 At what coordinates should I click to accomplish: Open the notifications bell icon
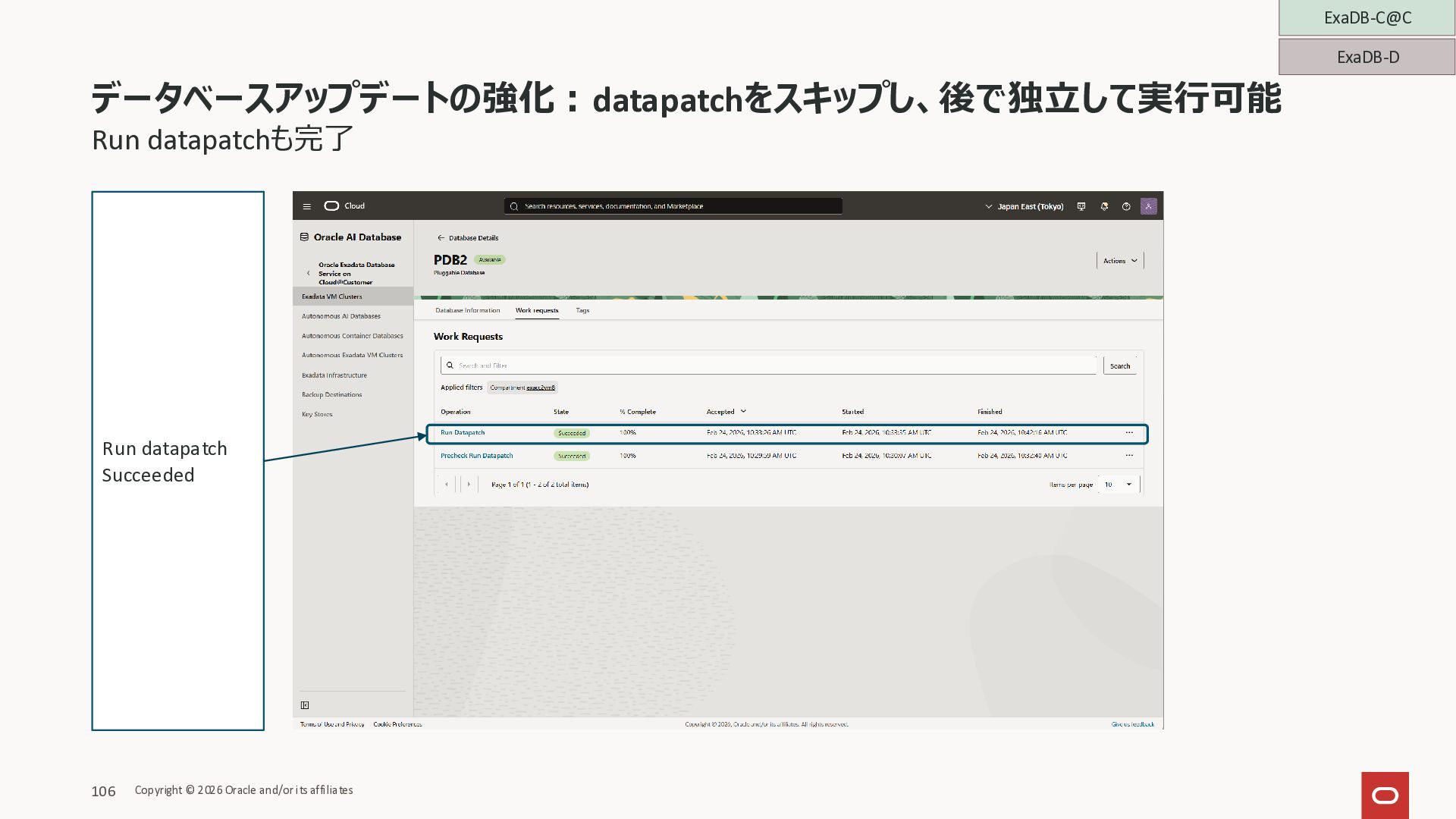tap(1104, 206)
